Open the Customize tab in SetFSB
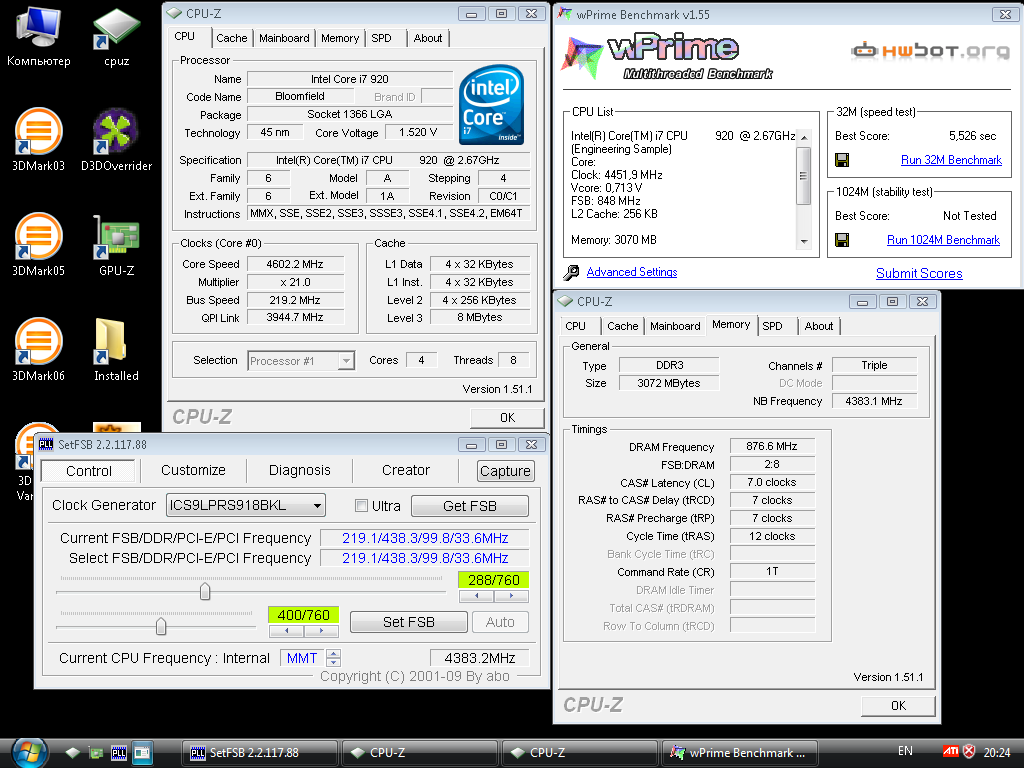Viewport: 1024px width, 768px height. click(193, 470)
